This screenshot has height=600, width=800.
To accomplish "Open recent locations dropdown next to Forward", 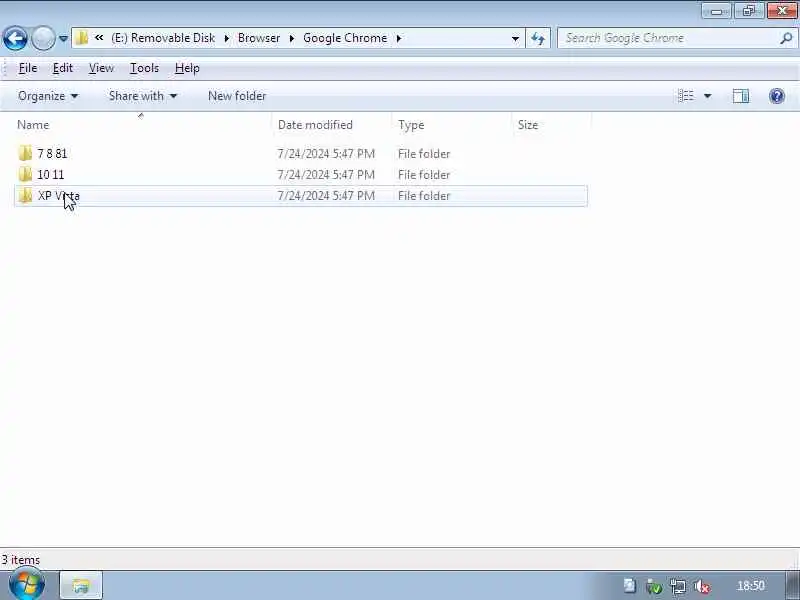I will click(63, 38).
